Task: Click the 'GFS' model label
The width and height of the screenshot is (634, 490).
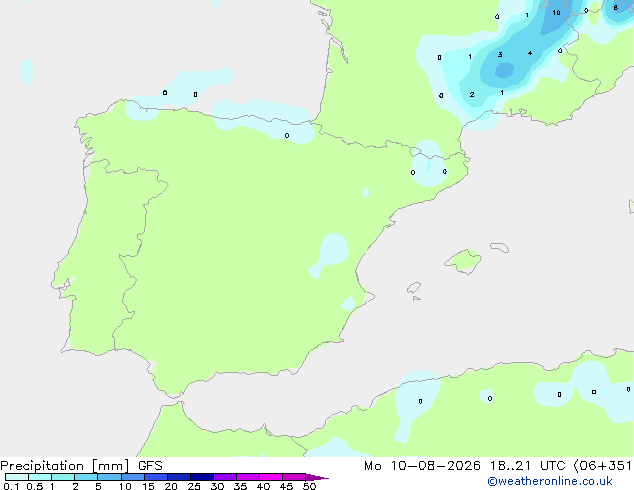Action: click(x=150, y=466)
